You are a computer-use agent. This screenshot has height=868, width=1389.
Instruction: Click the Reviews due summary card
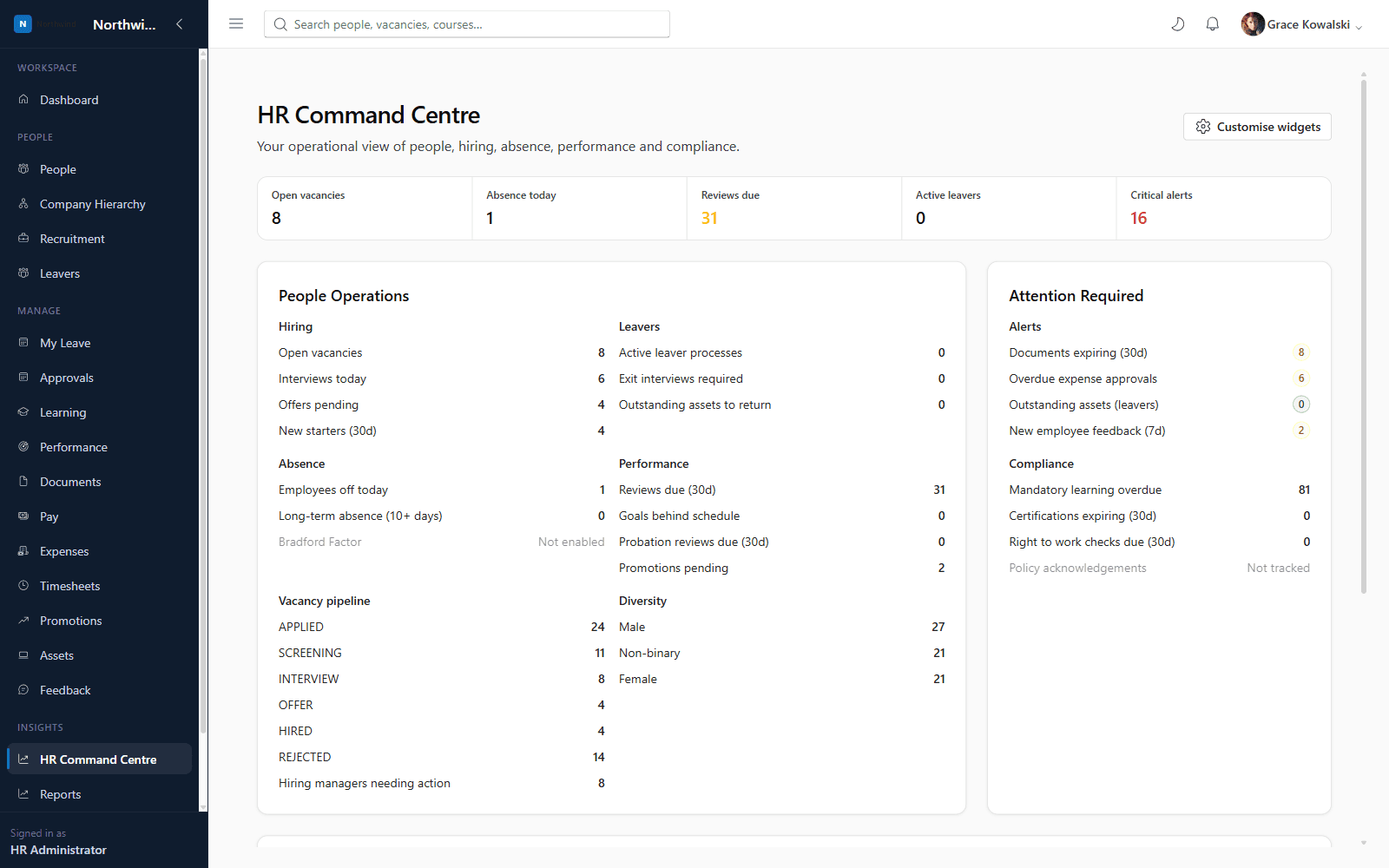pyautogui.click(x=794, y=208)
